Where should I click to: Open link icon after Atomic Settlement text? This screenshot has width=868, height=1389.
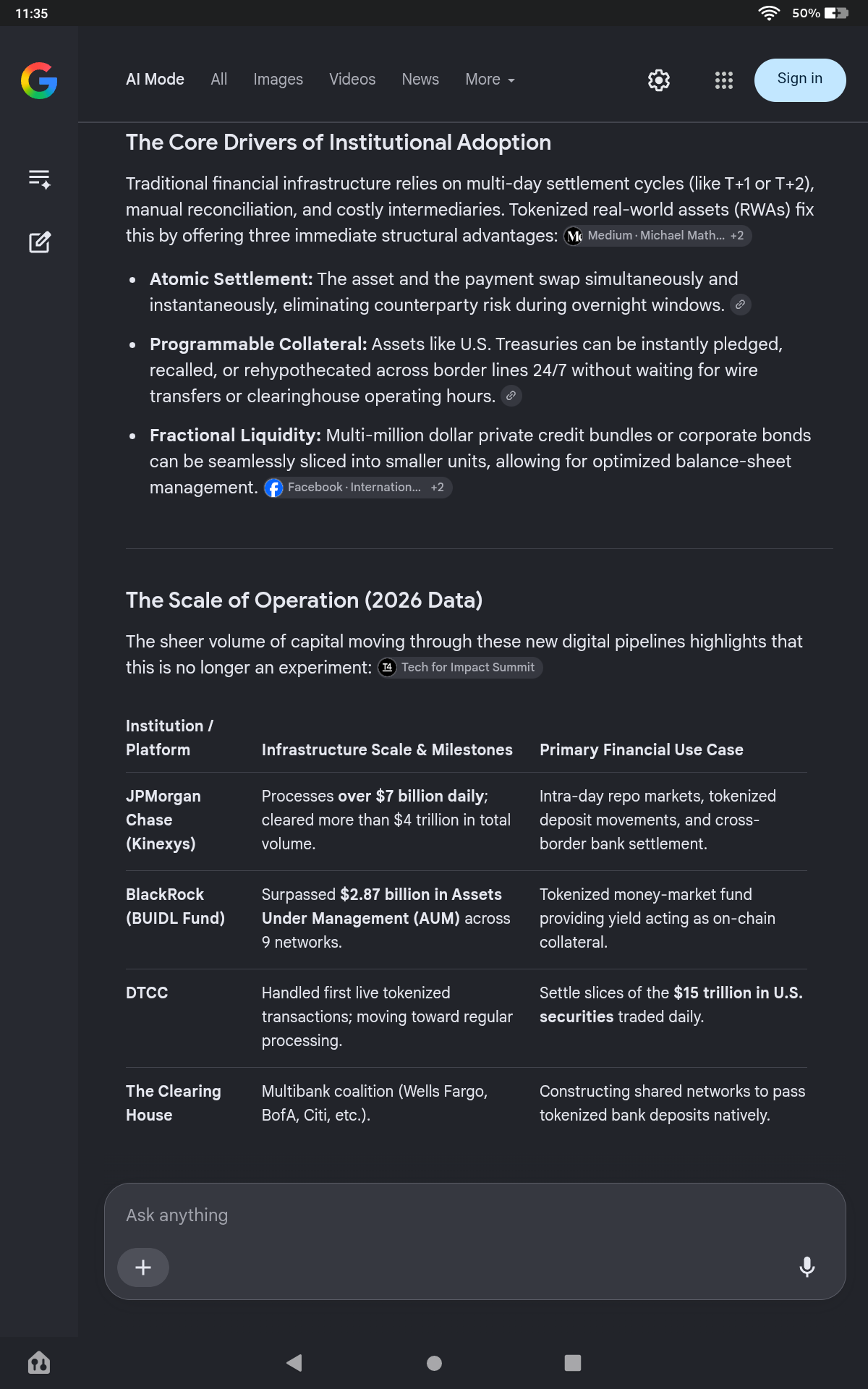(740, 305)
